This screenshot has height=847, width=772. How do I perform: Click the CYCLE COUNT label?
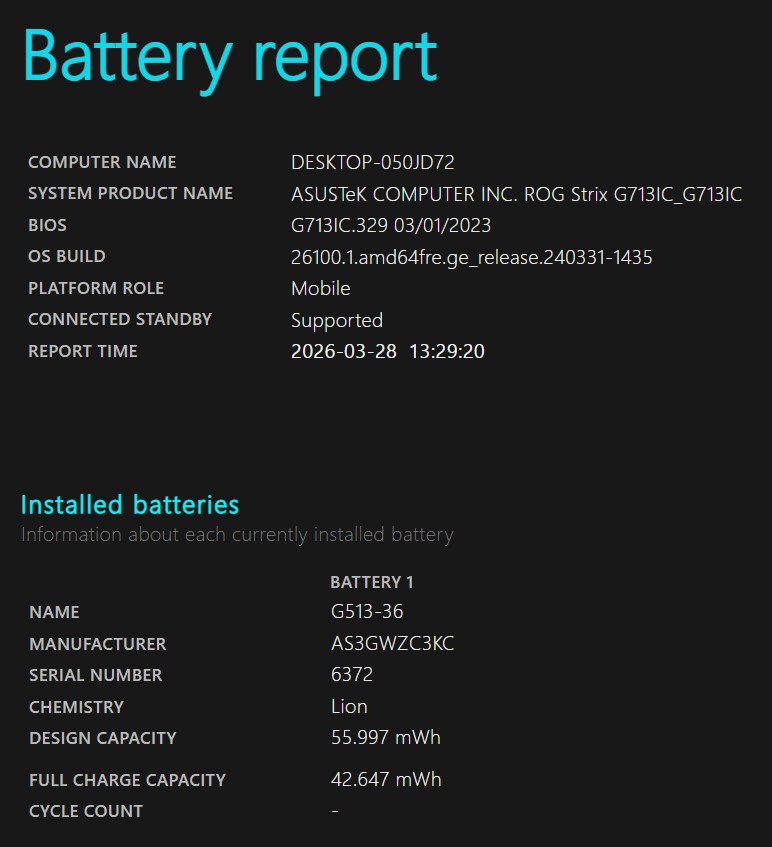click(86, 811)
